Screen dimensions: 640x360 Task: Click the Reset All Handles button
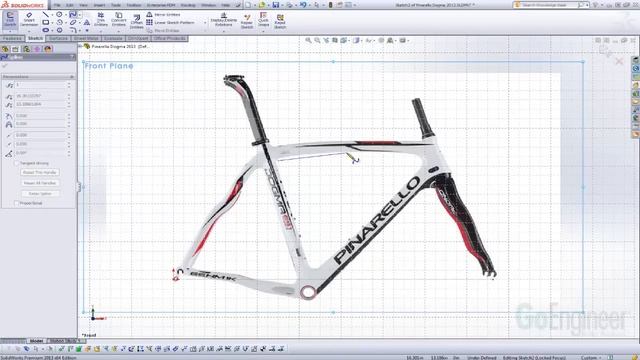(x=40, y=183)
